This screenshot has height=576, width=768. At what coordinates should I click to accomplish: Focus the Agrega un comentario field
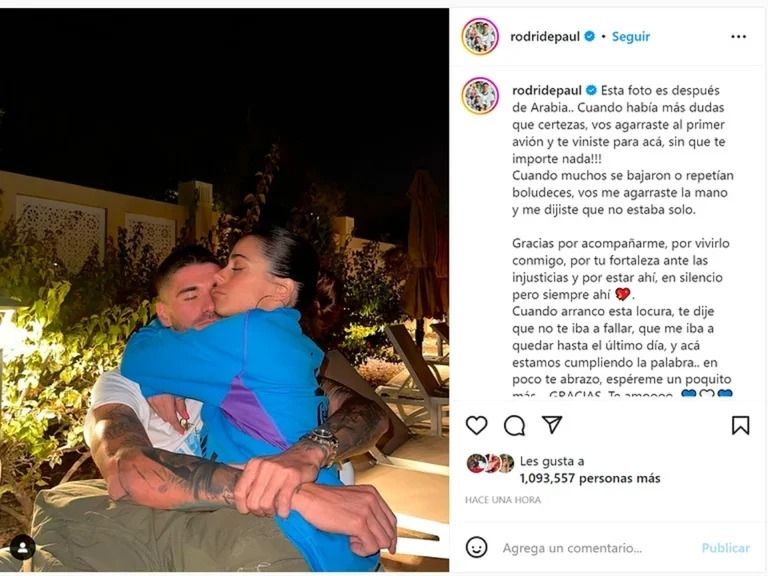click(x=572, y=548)
